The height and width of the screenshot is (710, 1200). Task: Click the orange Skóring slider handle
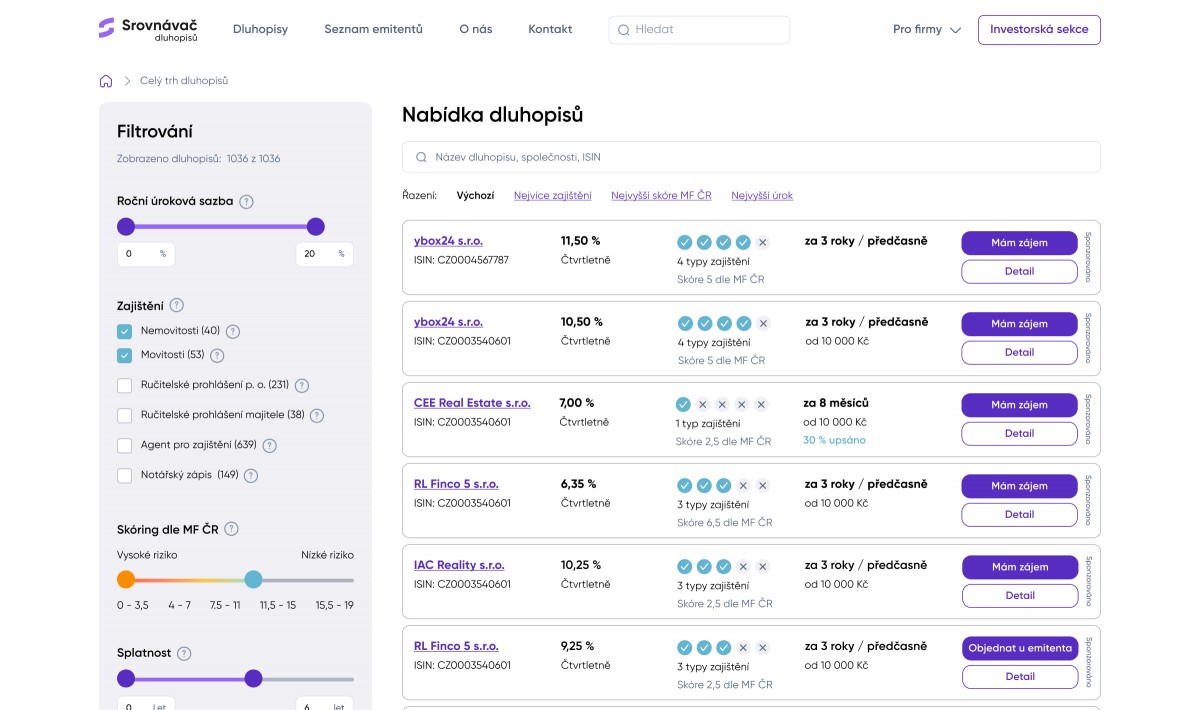[126, 579]
